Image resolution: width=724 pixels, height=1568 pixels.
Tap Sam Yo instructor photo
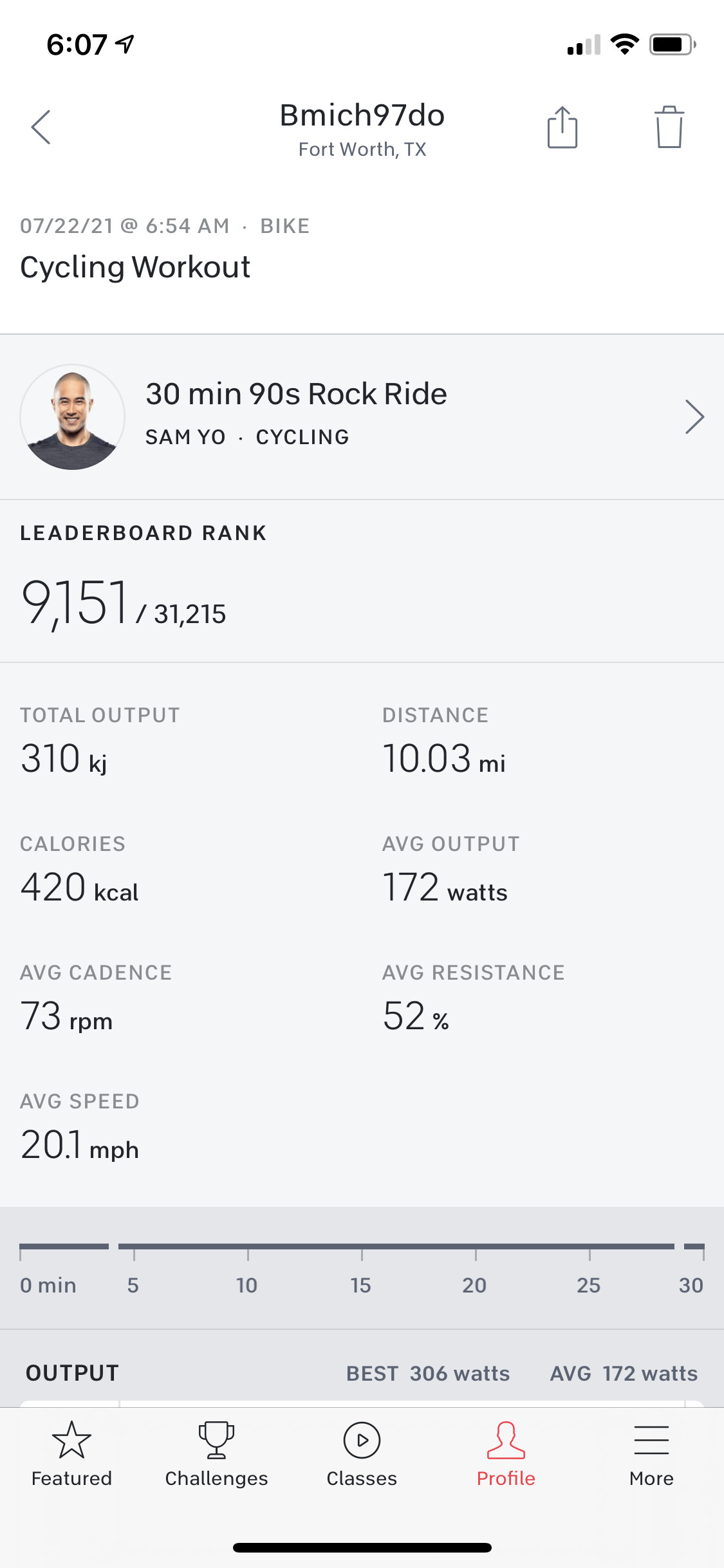[x=72, y=417]
